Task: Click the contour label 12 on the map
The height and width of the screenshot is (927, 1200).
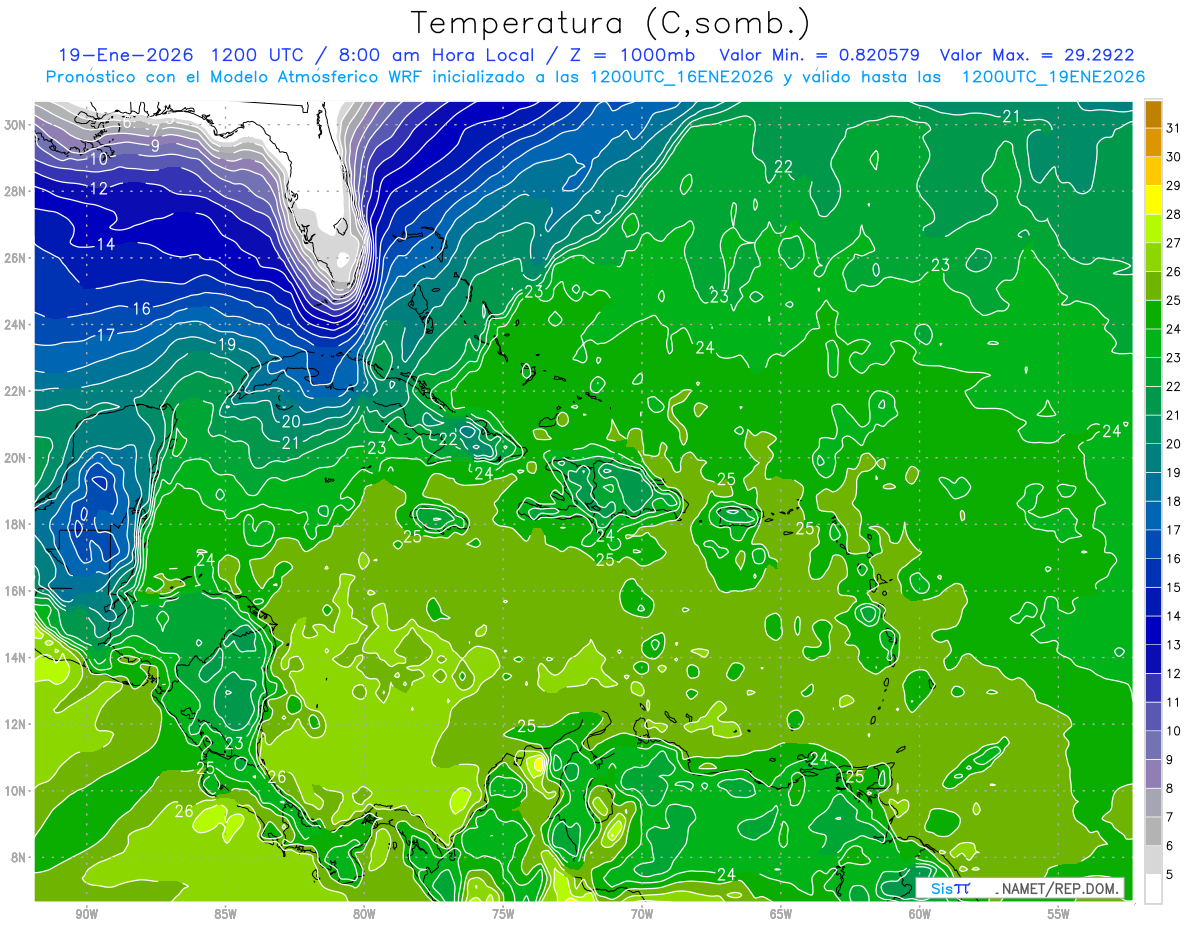Action: point(98,189)
